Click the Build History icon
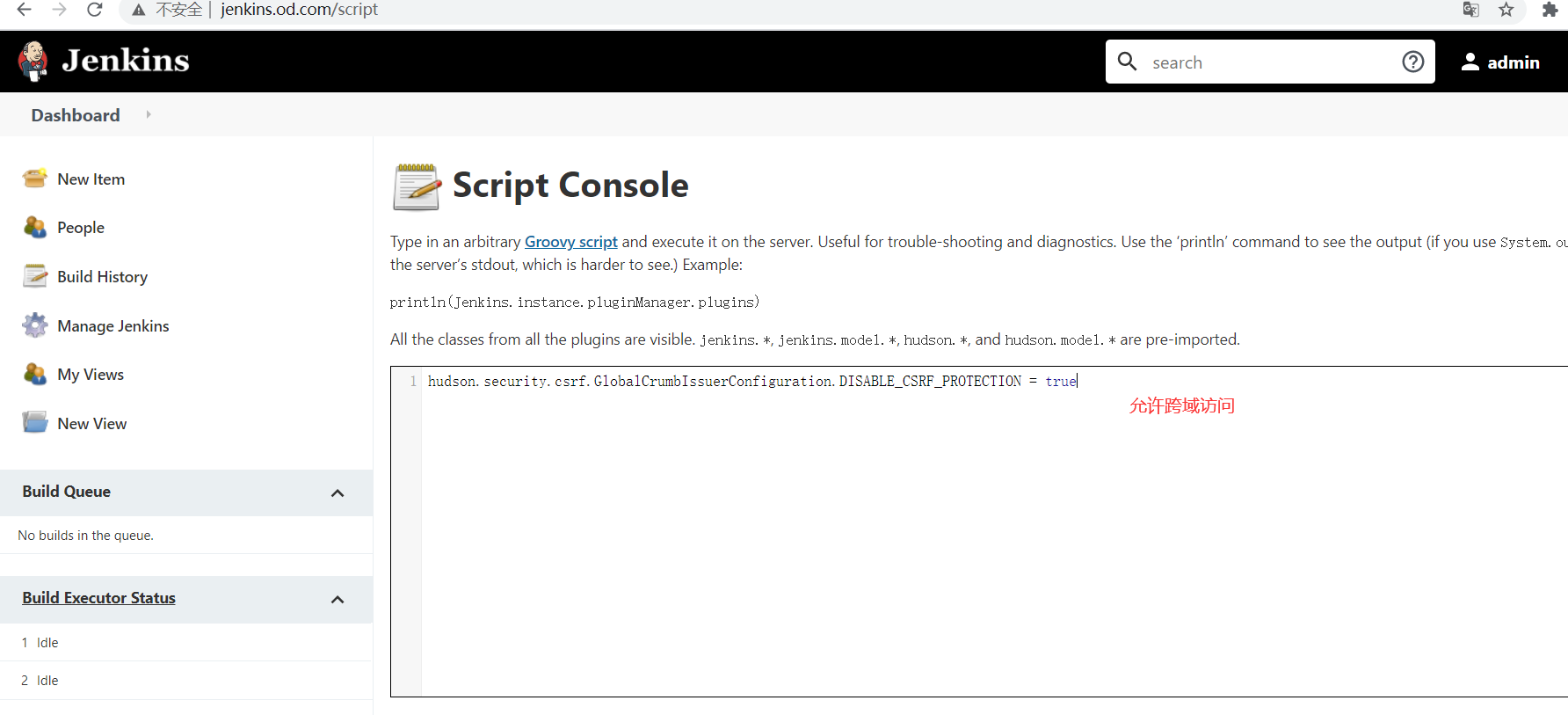This screenshot has width=1568, height=715. 35,276
